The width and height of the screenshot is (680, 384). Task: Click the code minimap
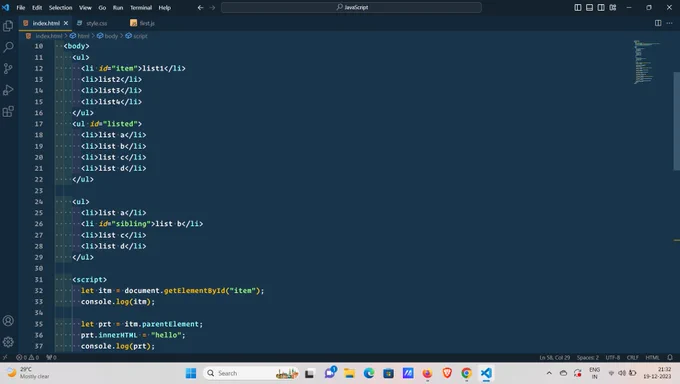point(647,62)
